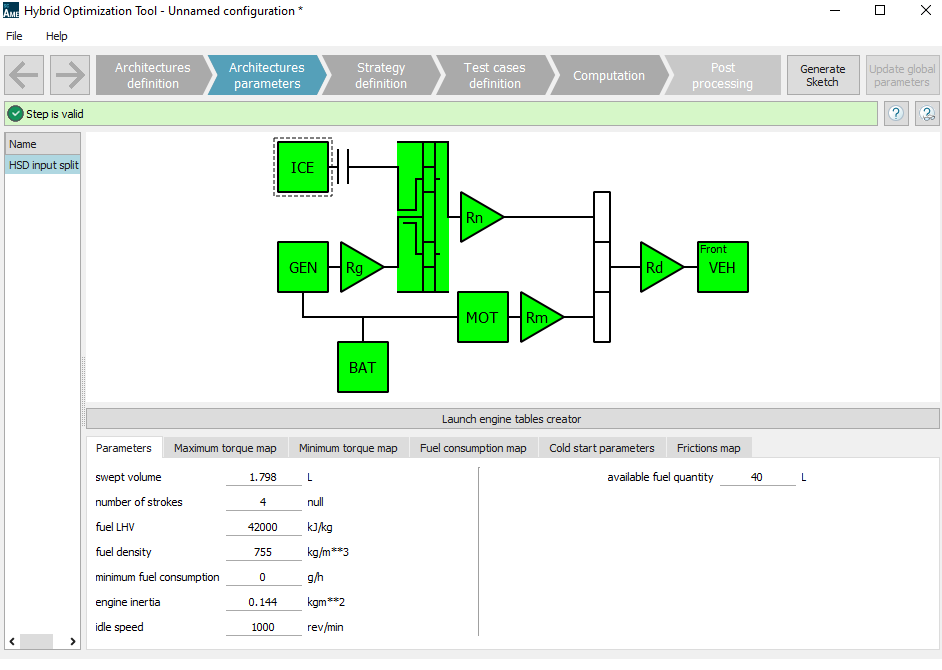Click the Rm reducer triangle icon
This screenshot has width=942, height=670.
536,318
